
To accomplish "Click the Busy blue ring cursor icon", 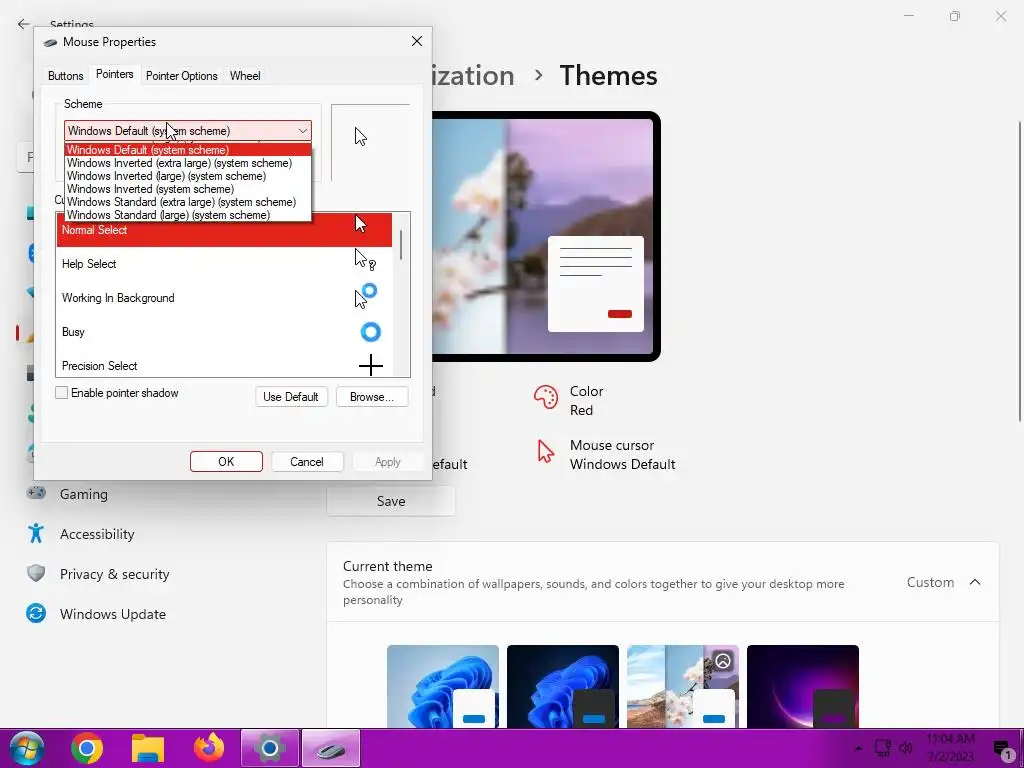I will (370, 332).
